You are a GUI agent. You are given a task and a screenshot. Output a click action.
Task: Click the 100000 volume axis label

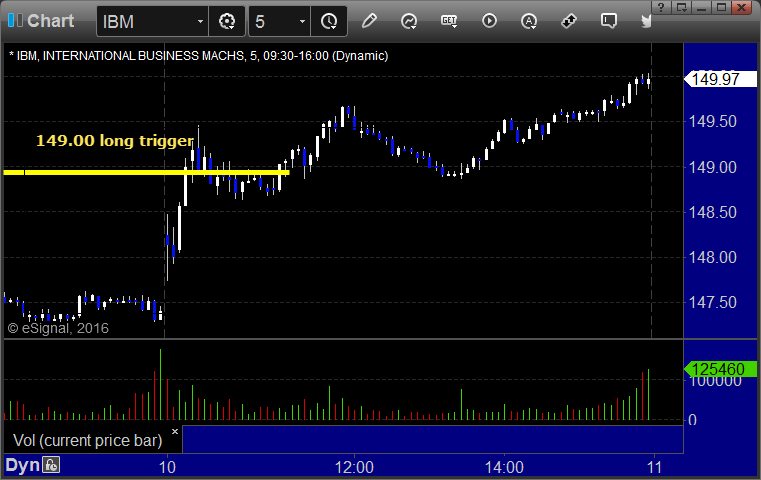pyautogui.click(x=716, y=381)
